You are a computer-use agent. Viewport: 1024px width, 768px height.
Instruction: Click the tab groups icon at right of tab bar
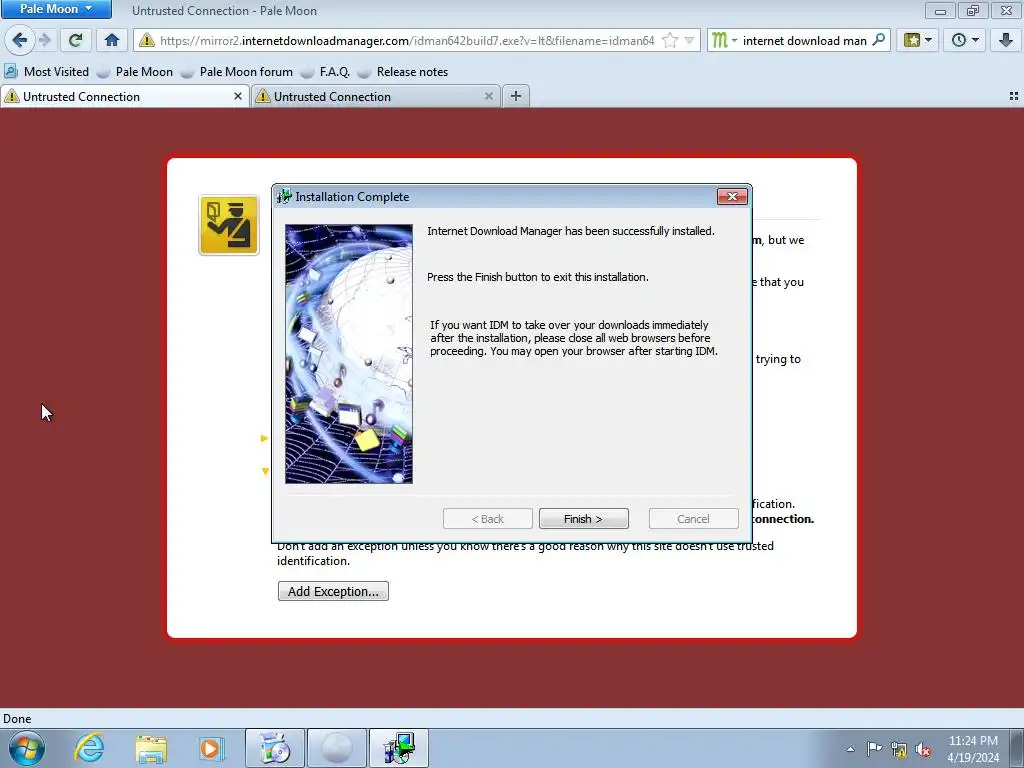click(1014, 96)
